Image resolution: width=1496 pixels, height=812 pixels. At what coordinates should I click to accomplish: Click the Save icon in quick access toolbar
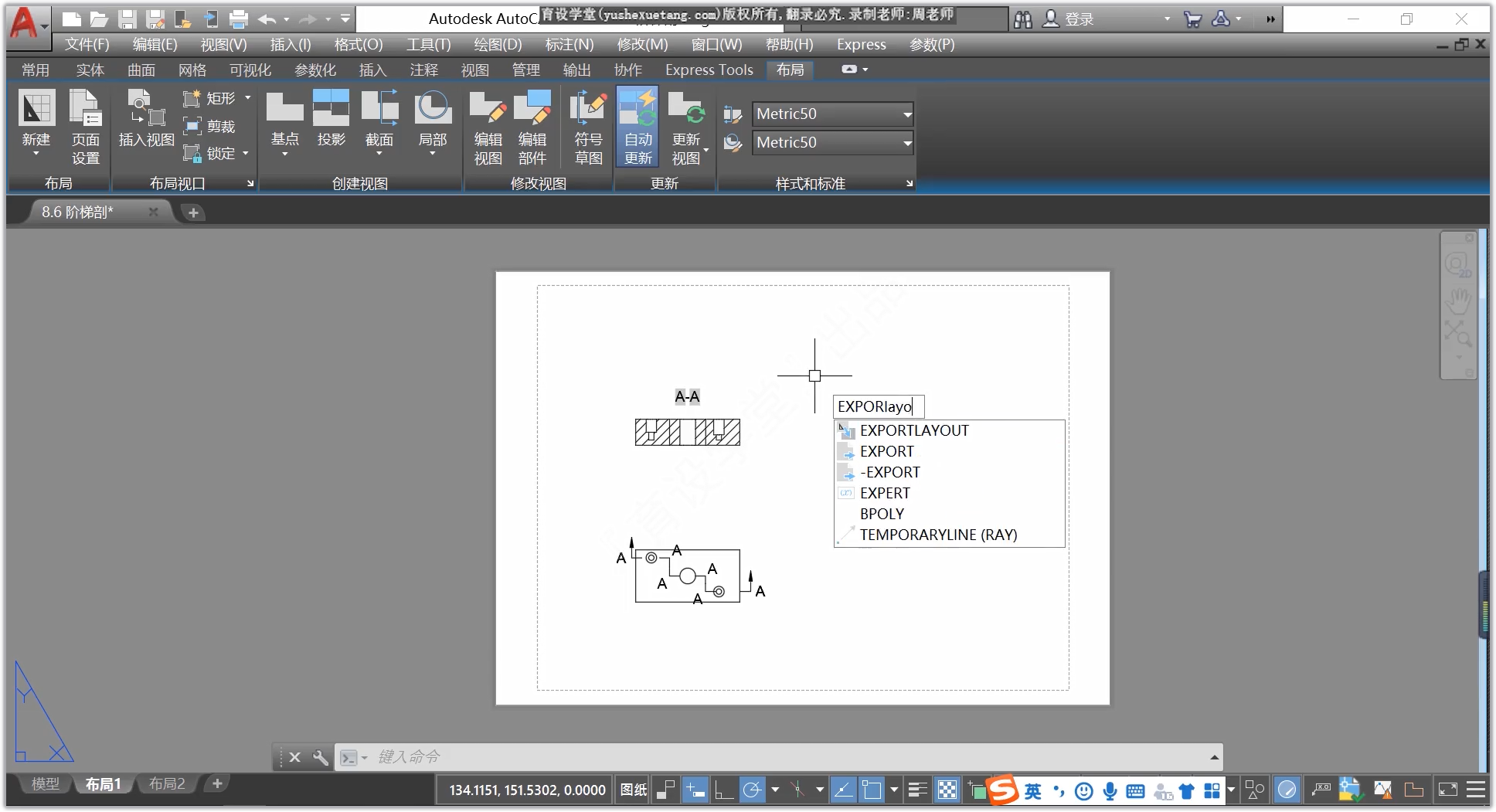pyautogui.click(x=127, y=19)
